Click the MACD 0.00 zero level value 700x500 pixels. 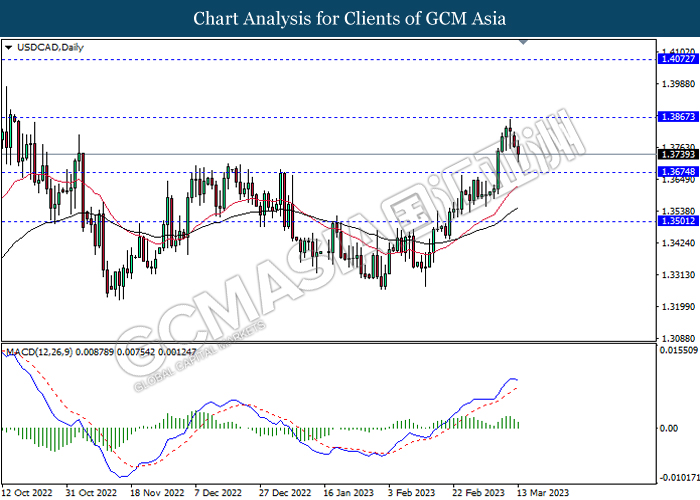(x=668, y=429)
